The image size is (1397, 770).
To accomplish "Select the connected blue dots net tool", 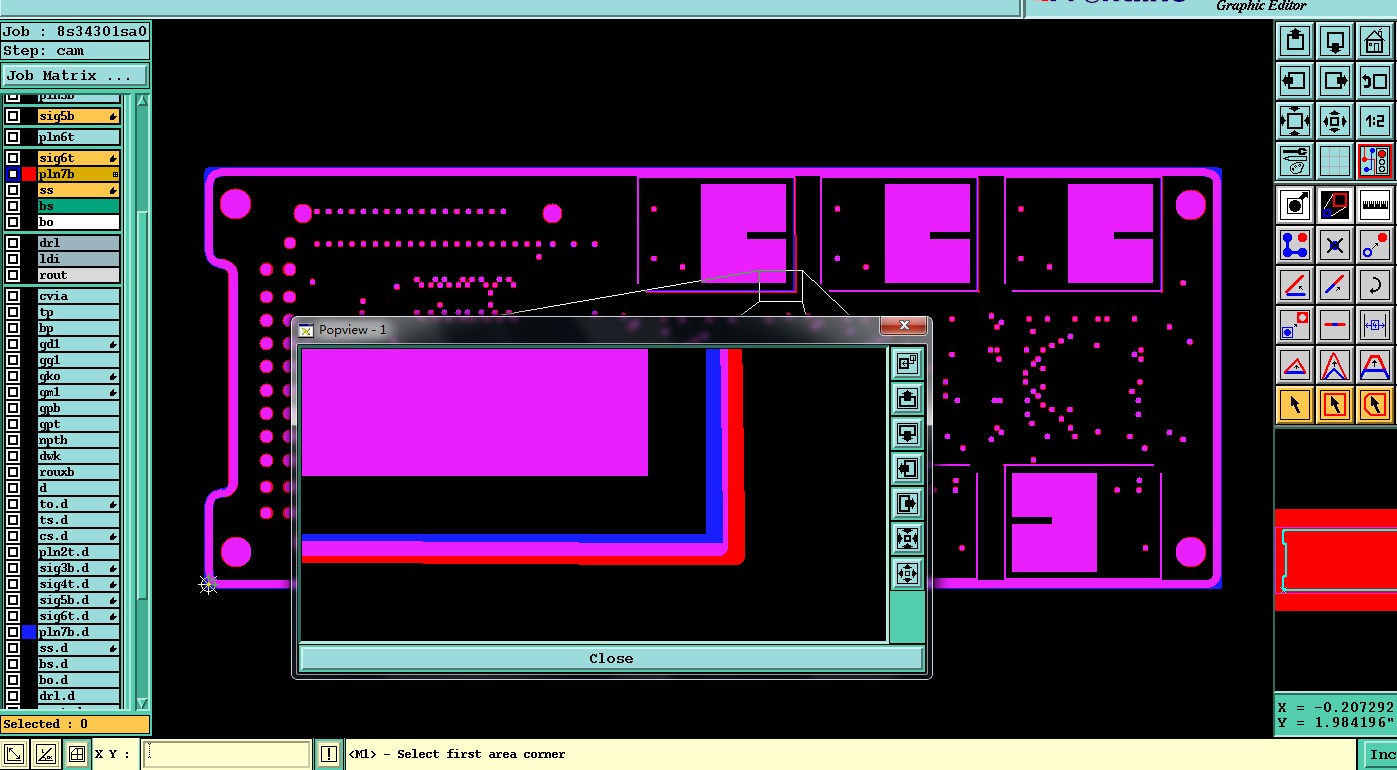I will pyautogui.click(x=1295, y=245).
